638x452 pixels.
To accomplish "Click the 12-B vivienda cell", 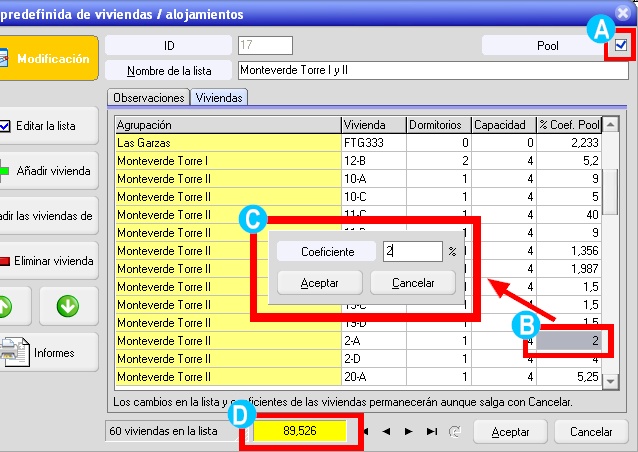I will (x=374, y=161).
